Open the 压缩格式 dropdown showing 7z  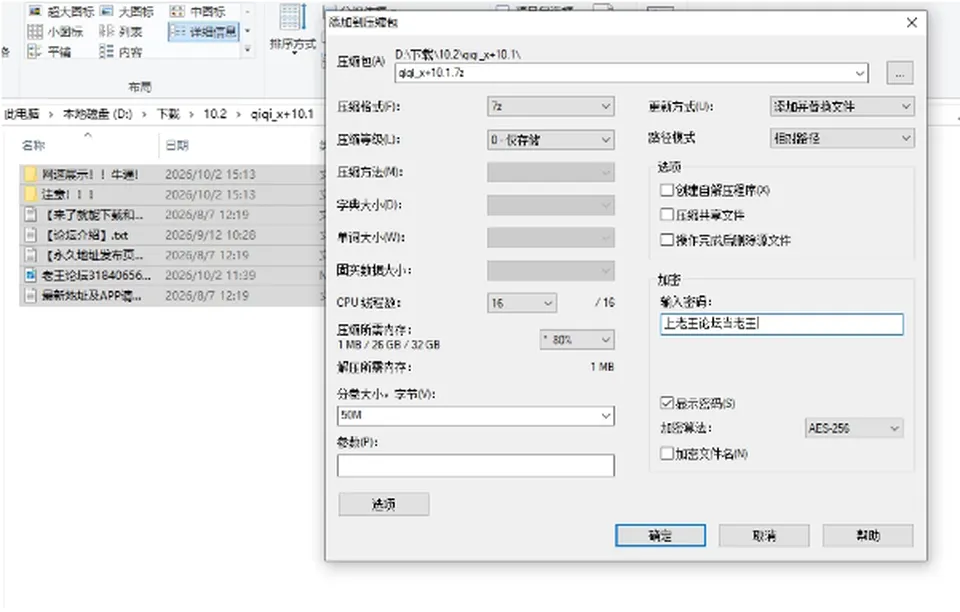551,106
